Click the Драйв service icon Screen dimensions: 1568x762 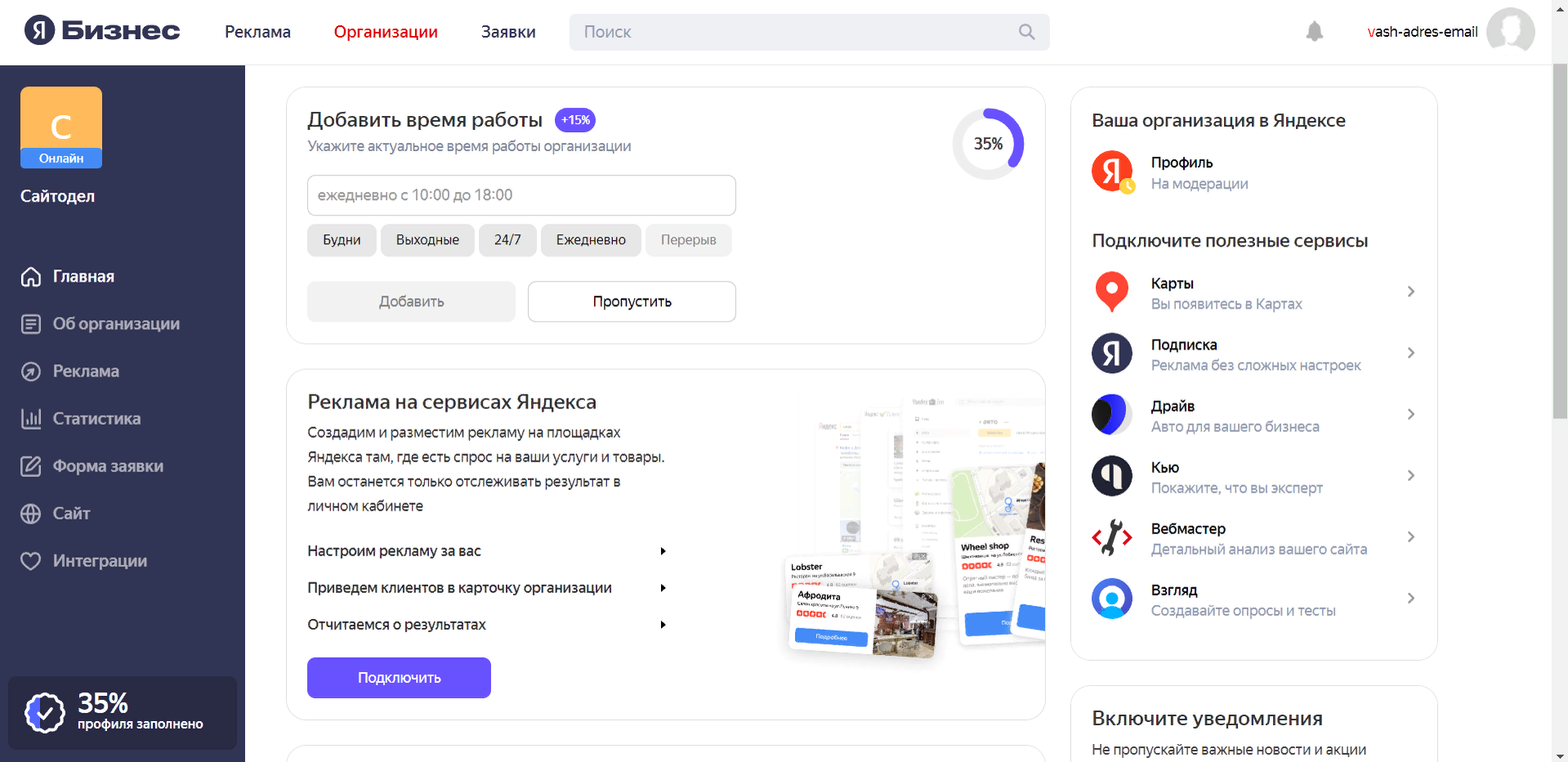[1112, 414]
